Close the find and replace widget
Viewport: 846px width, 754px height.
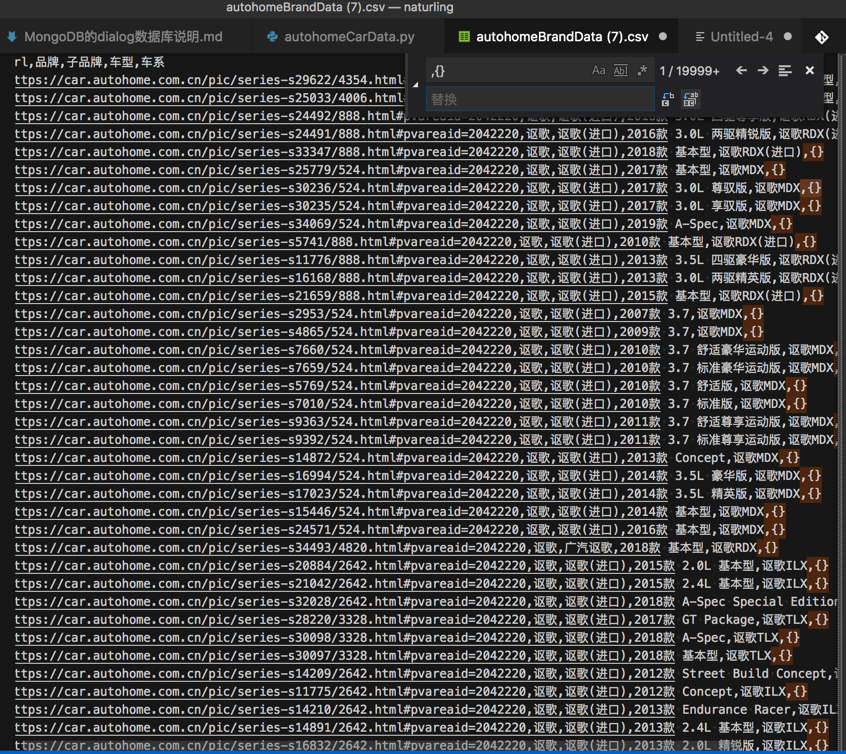[x=809, y=71]
